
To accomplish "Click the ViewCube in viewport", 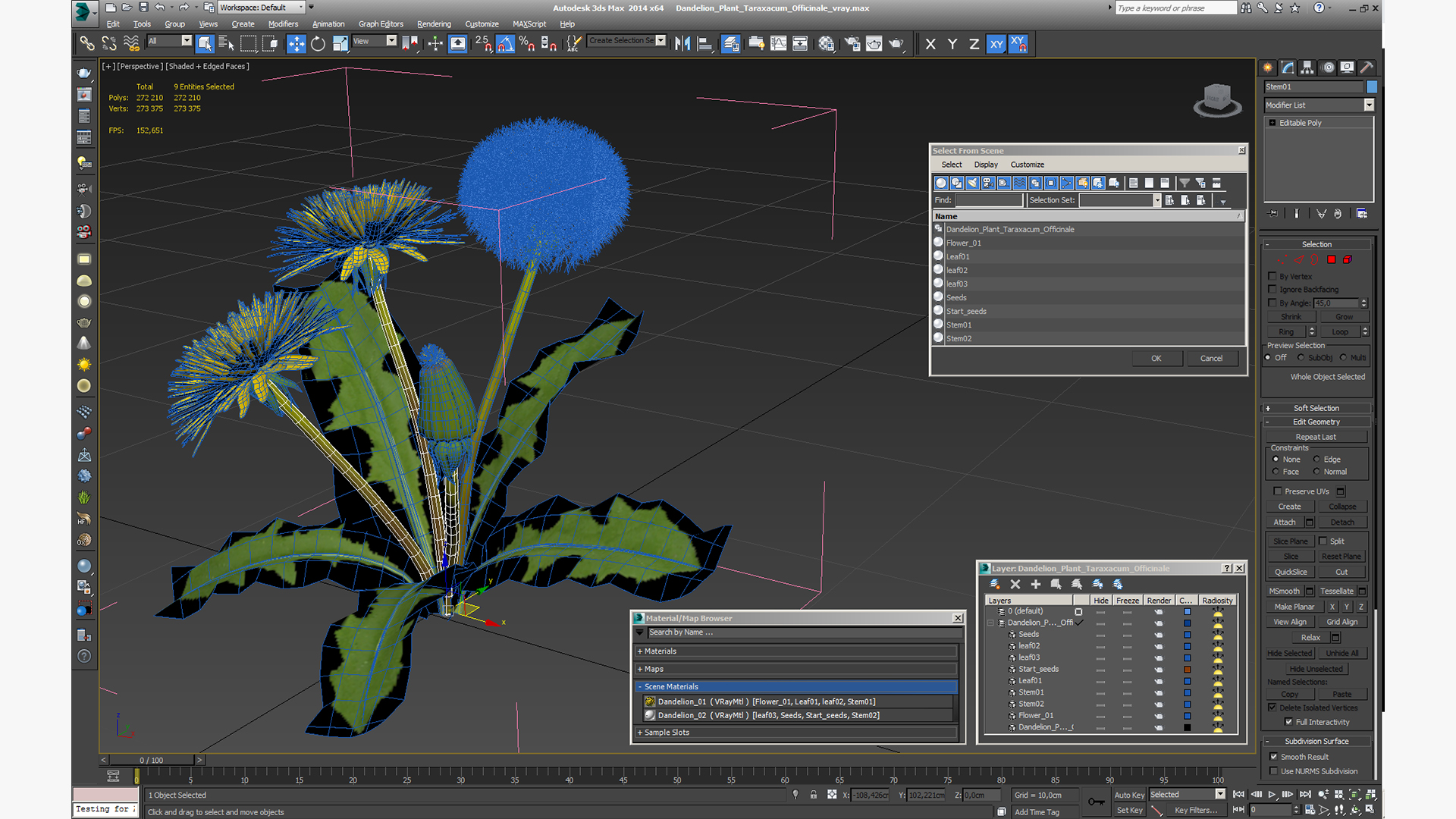I will [x=1217, y=99].
